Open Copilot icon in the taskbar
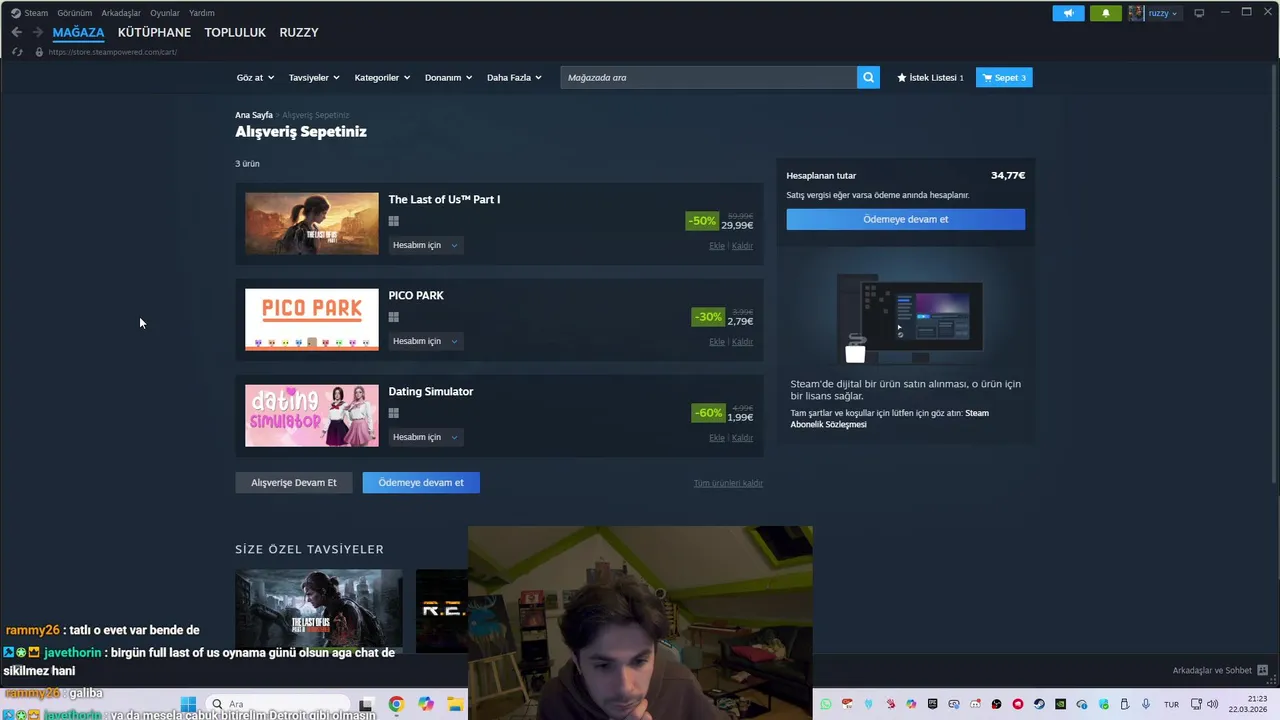The height and width of the screenshot is (720, 1280). [426, 704]
